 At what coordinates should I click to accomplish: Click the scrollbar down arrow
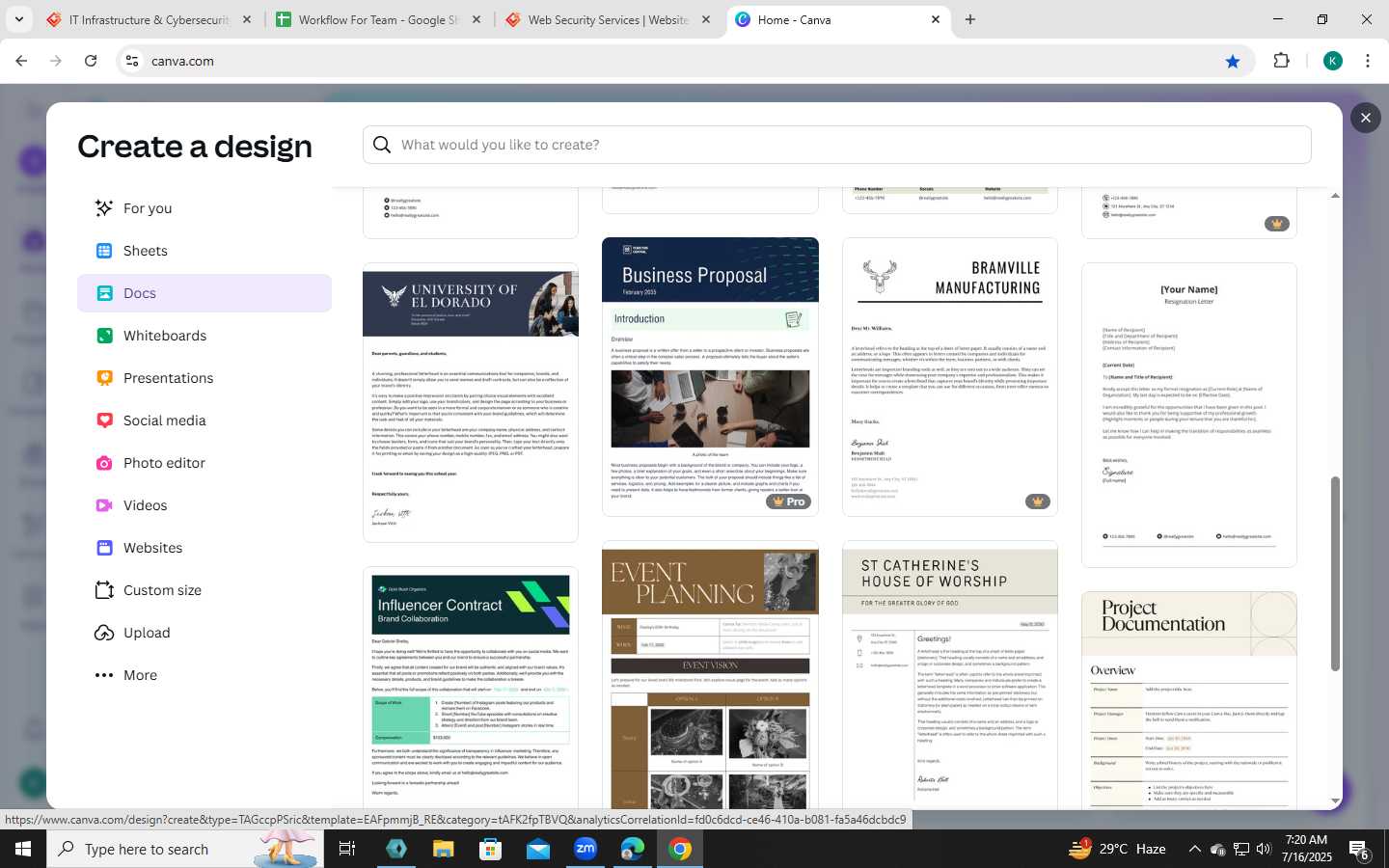(1335, 800)
